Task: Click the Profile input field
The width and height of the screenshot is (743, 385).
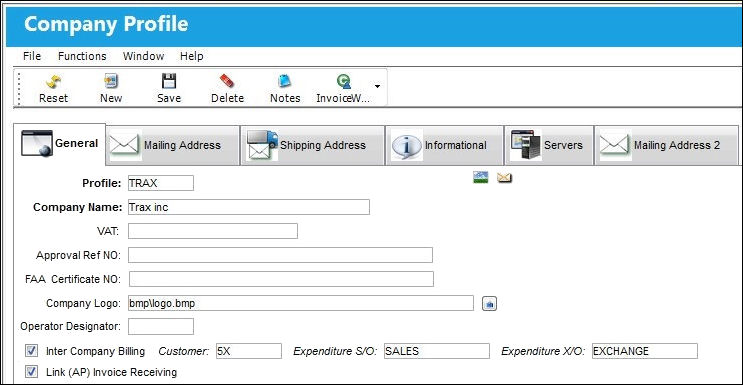Action: [x=161, y=183]
